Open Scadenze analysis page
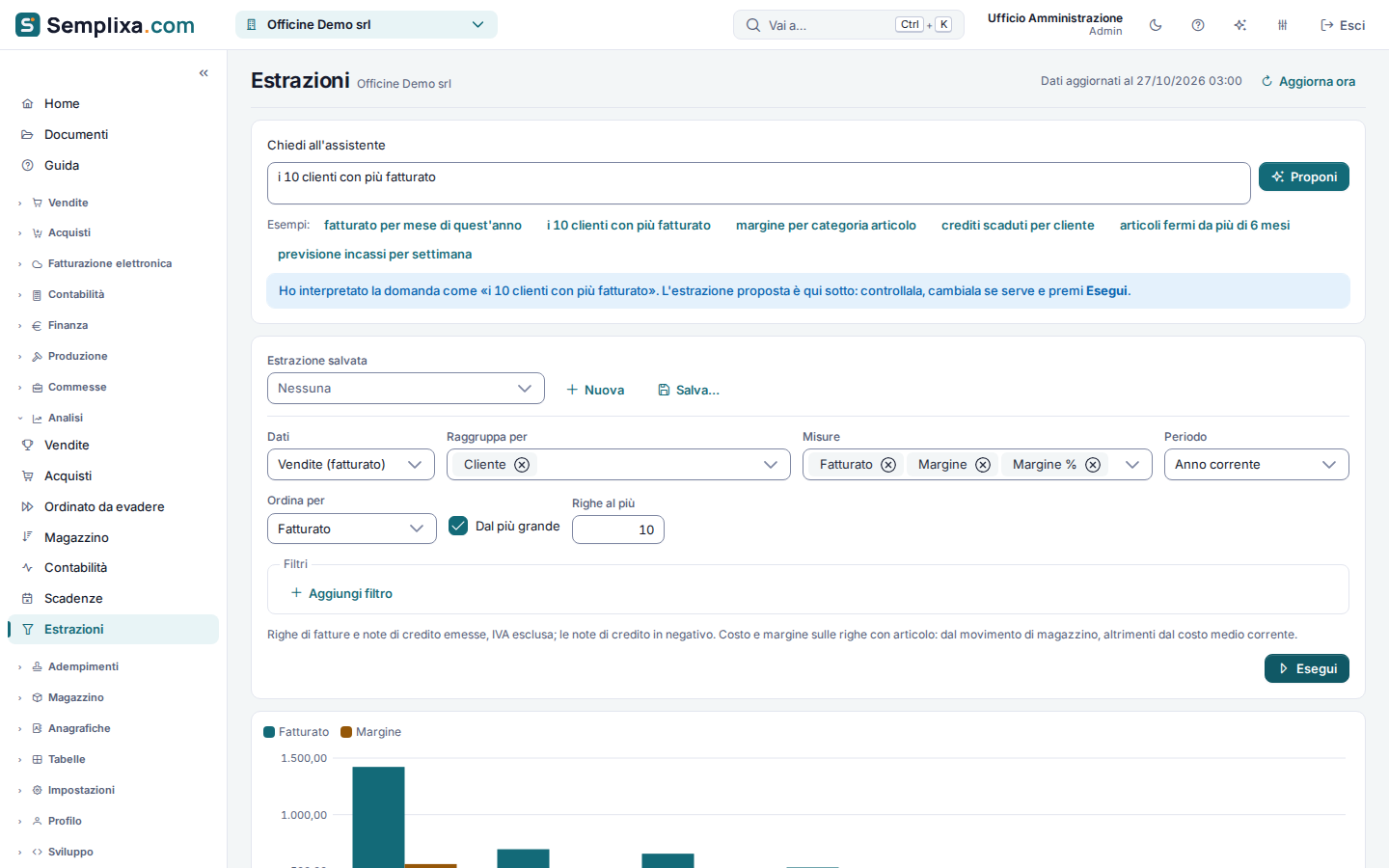The width and height of the screenshot is (1389, 868). pyautogui.click(x=113, y=598)
